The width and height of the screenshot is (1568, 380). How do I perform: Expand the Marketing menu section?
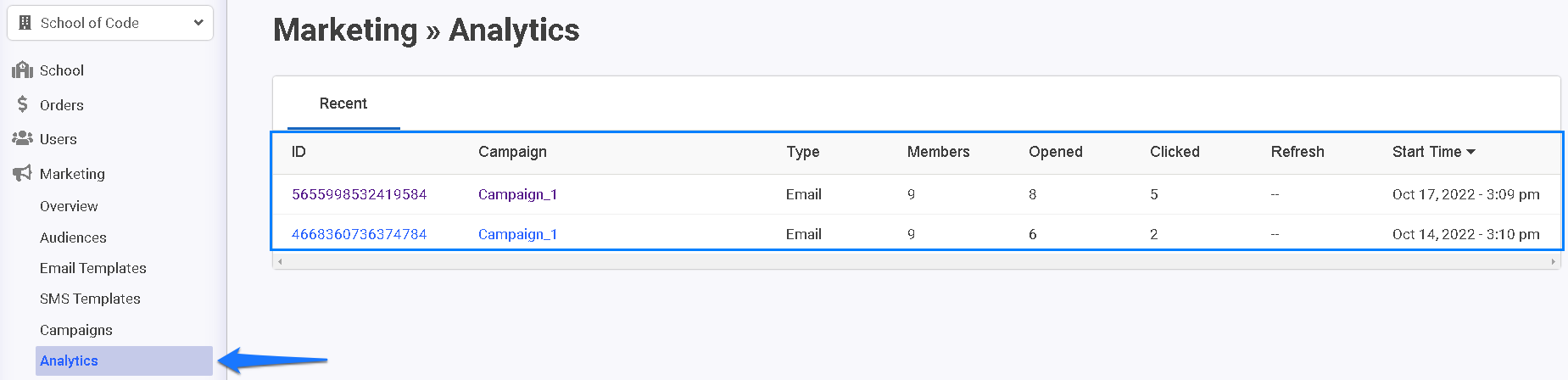pos(72,174)
